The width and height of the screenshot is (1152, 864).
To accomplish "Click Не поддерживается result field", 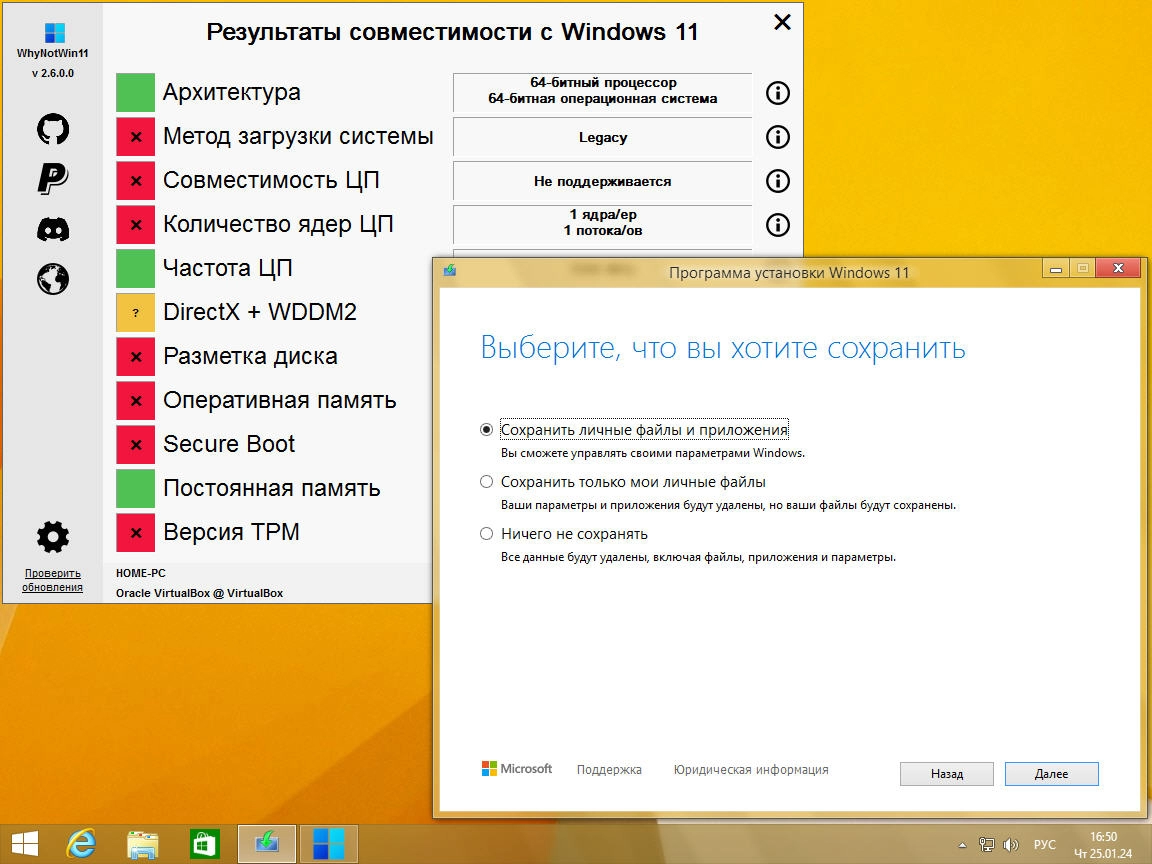I will pyautogui.click(x=602, y=181).
